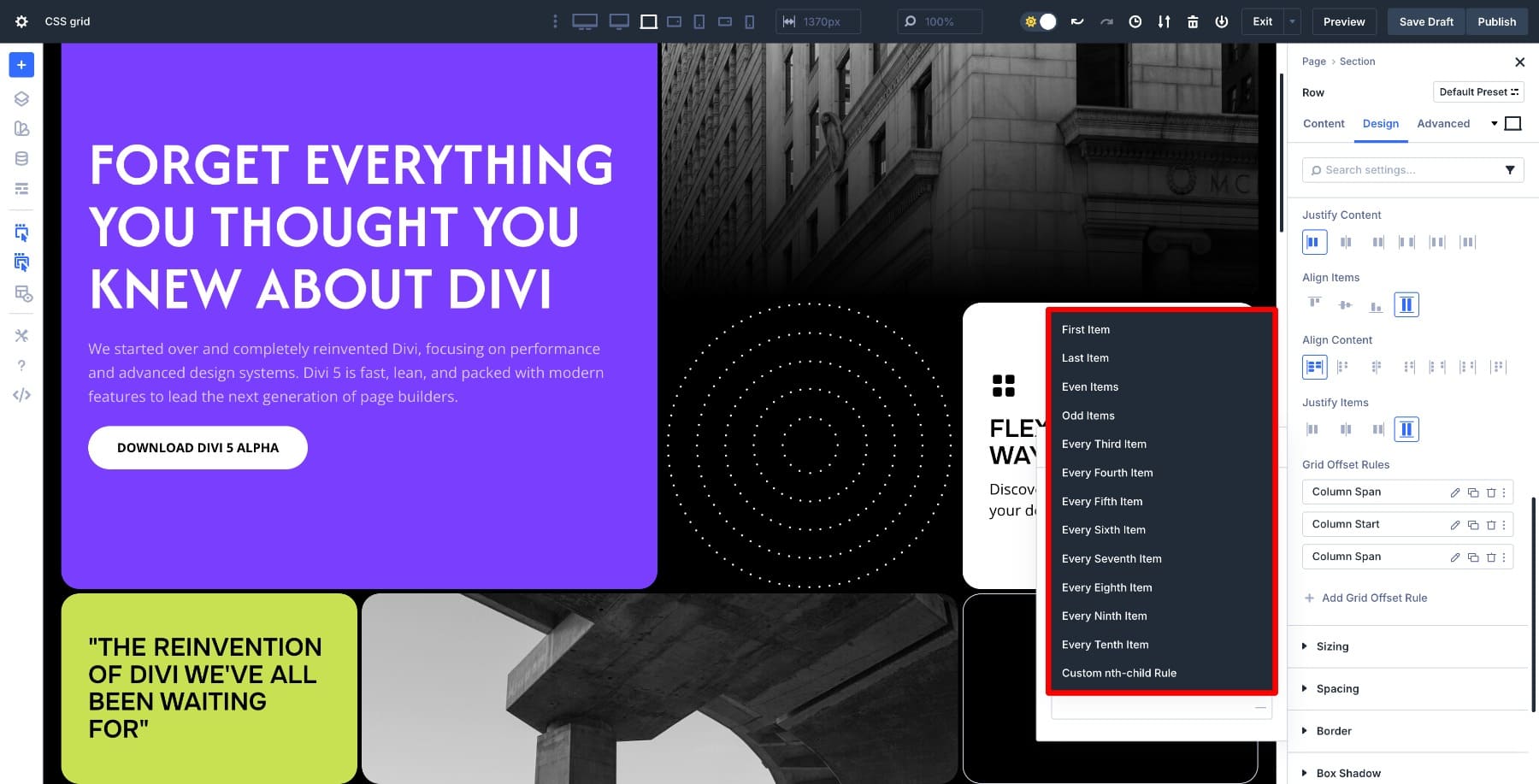1539x784 pixels.
Task: Select the stretch option under Align Items
Action: (1406, 304)
